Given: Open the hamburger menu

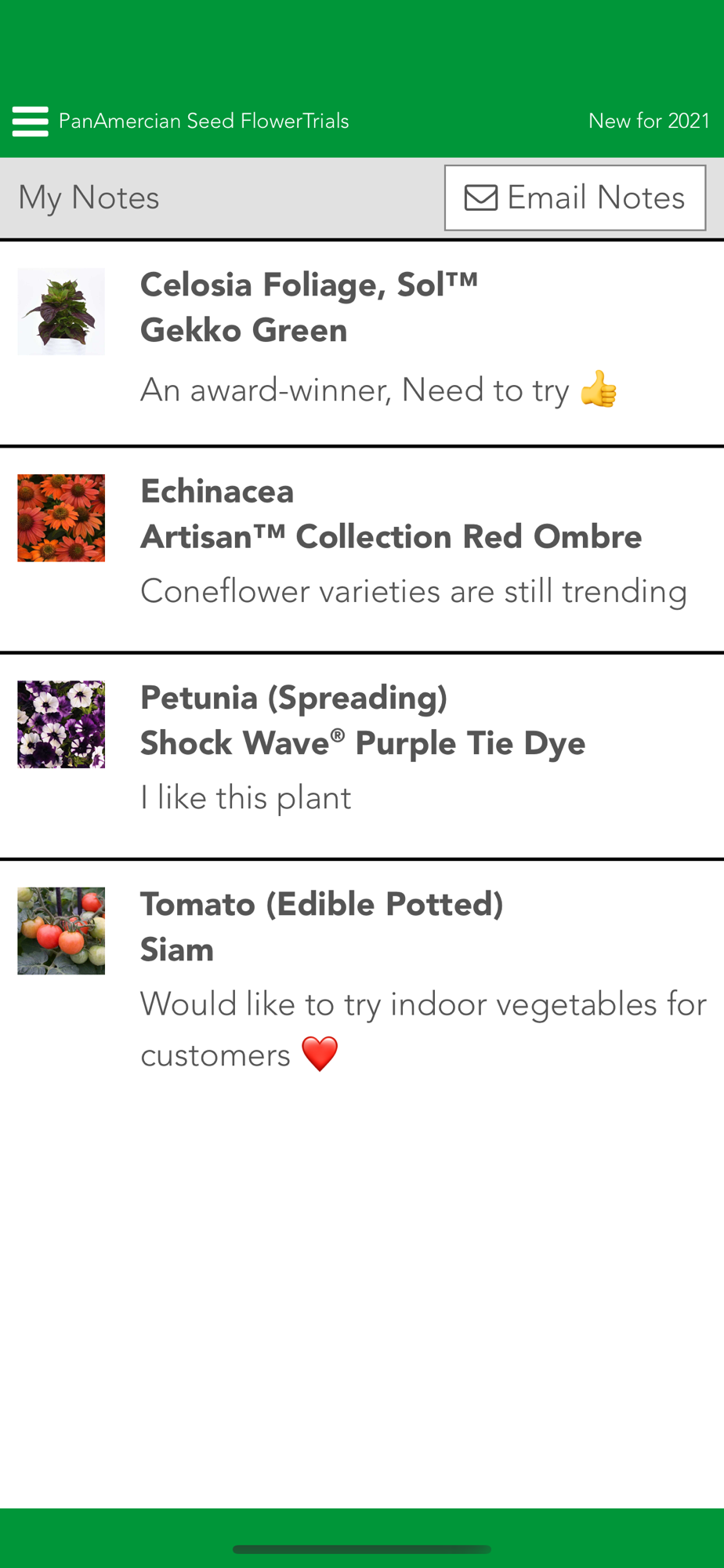Looking at the screenshot, I should point(30,122).
